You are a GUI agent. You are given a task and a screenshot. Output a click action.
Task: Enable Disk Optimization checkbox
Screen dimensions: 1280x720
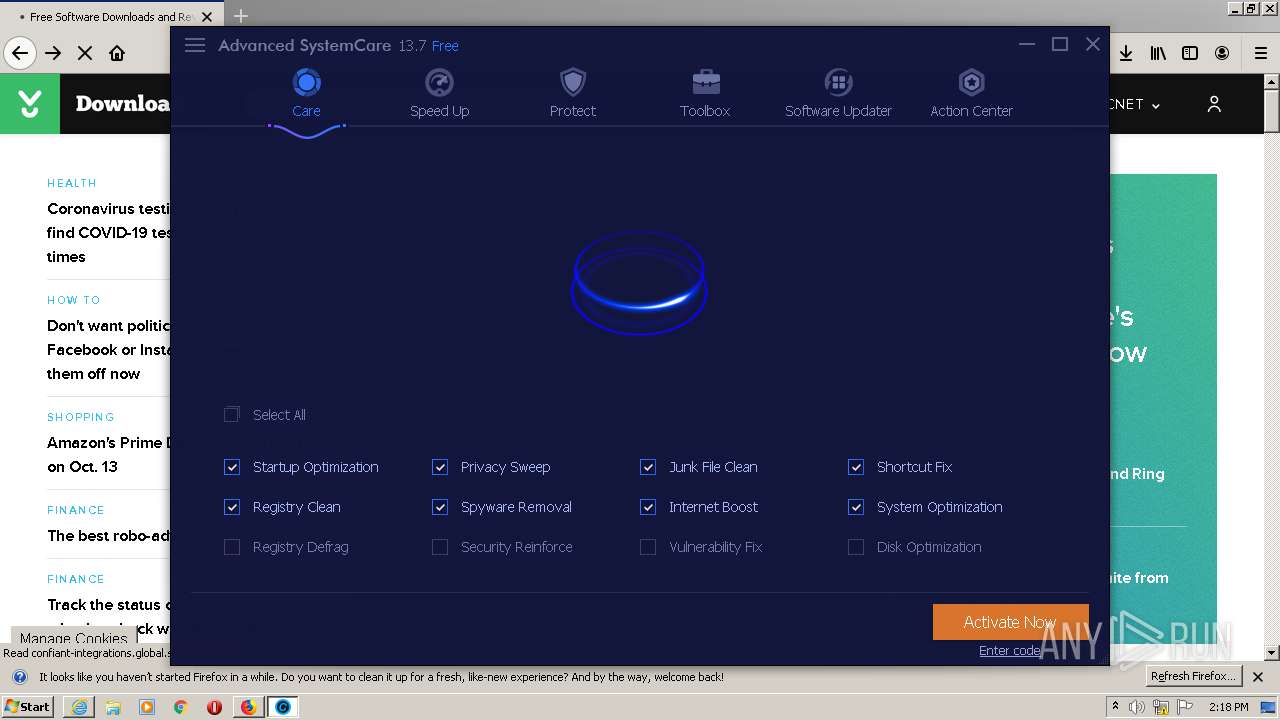[x=856, y=547]
